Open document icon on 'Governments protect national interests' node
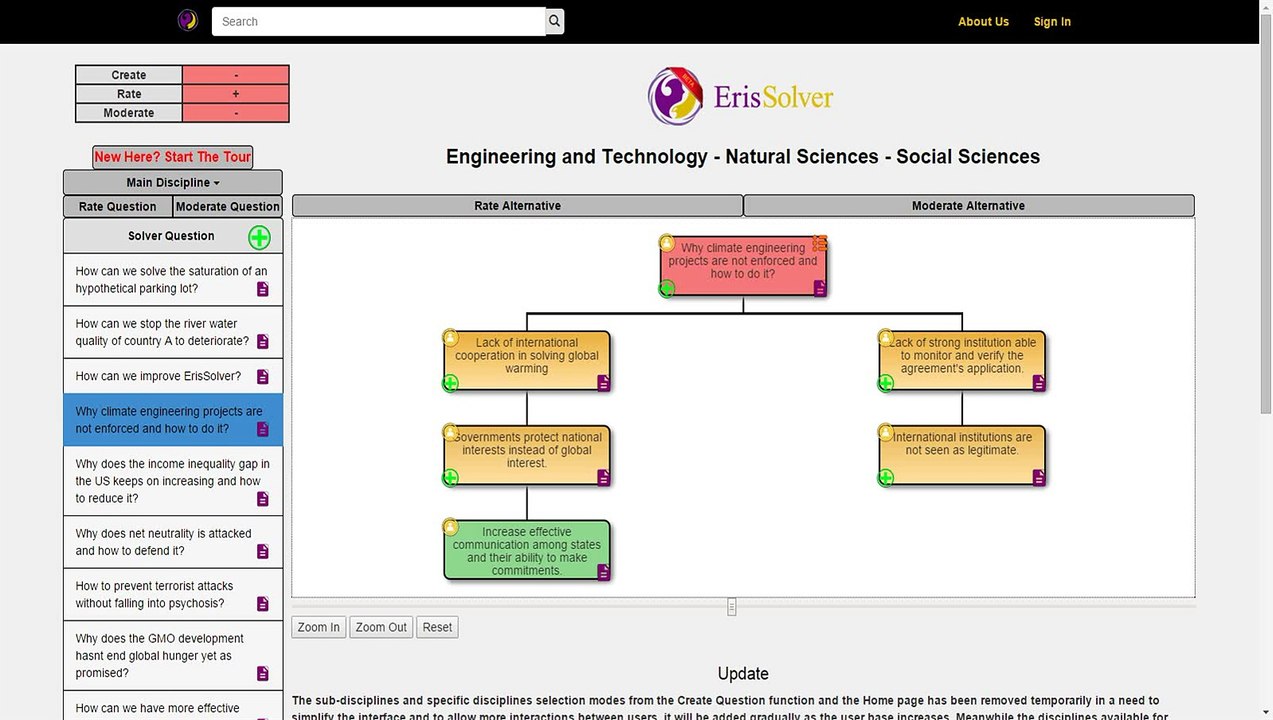 [604, 478]
